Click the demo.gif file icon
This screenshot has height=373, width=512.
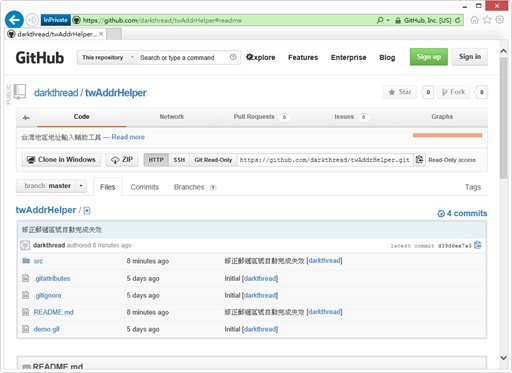26,329
